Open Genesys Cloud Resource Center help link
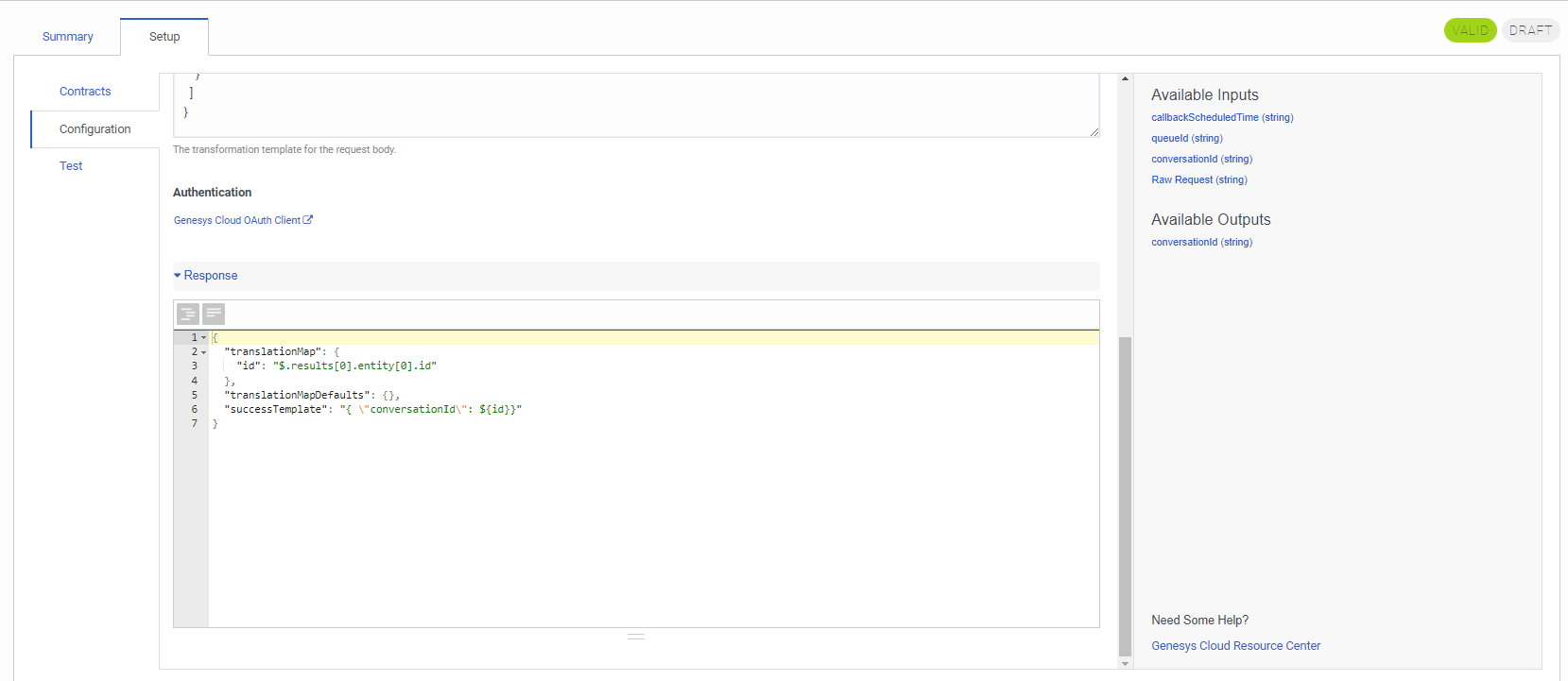The width and height of the screenshot is (1568, 681). coord(1235,646)
